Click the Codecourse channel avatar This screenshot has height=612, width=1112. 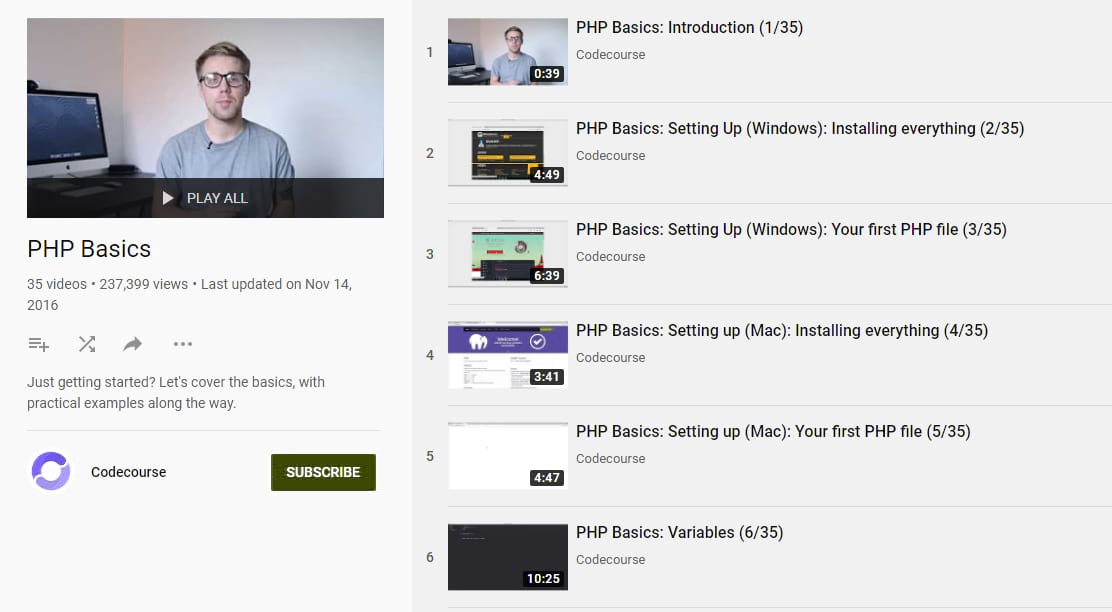[50, 471]
